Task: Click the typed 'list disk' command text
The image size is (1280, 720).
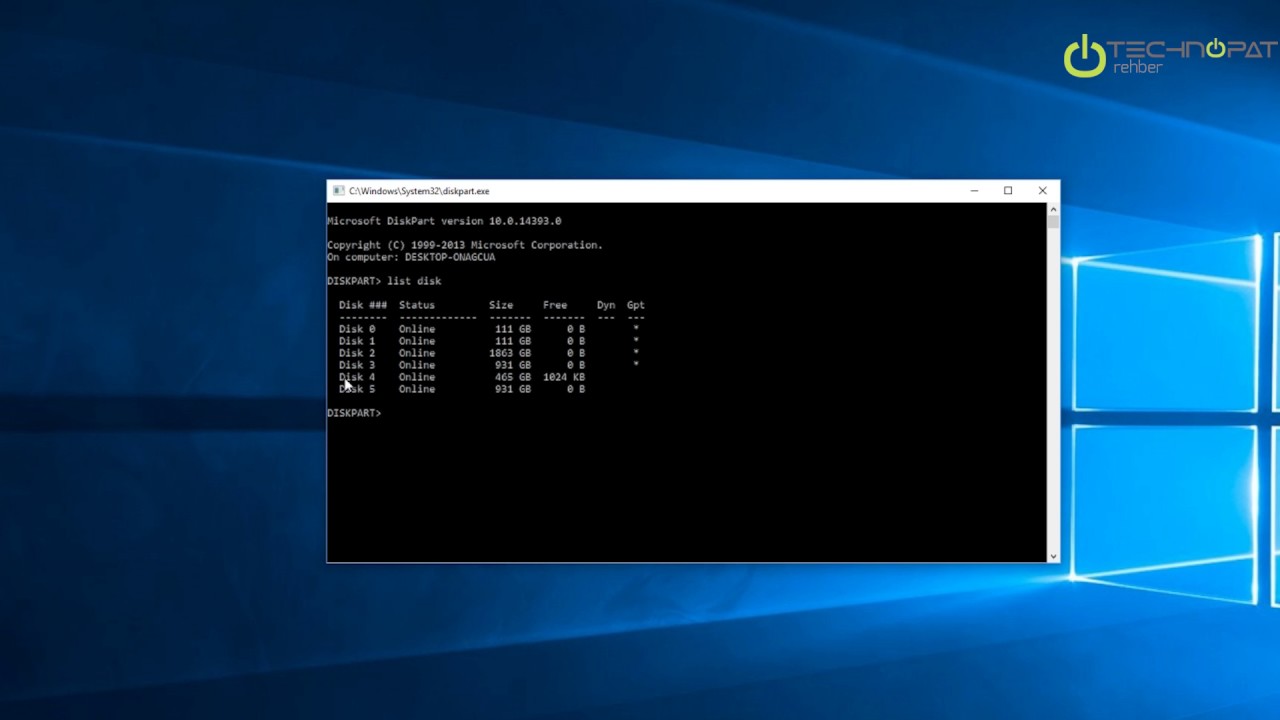Action: pos(414,281)
